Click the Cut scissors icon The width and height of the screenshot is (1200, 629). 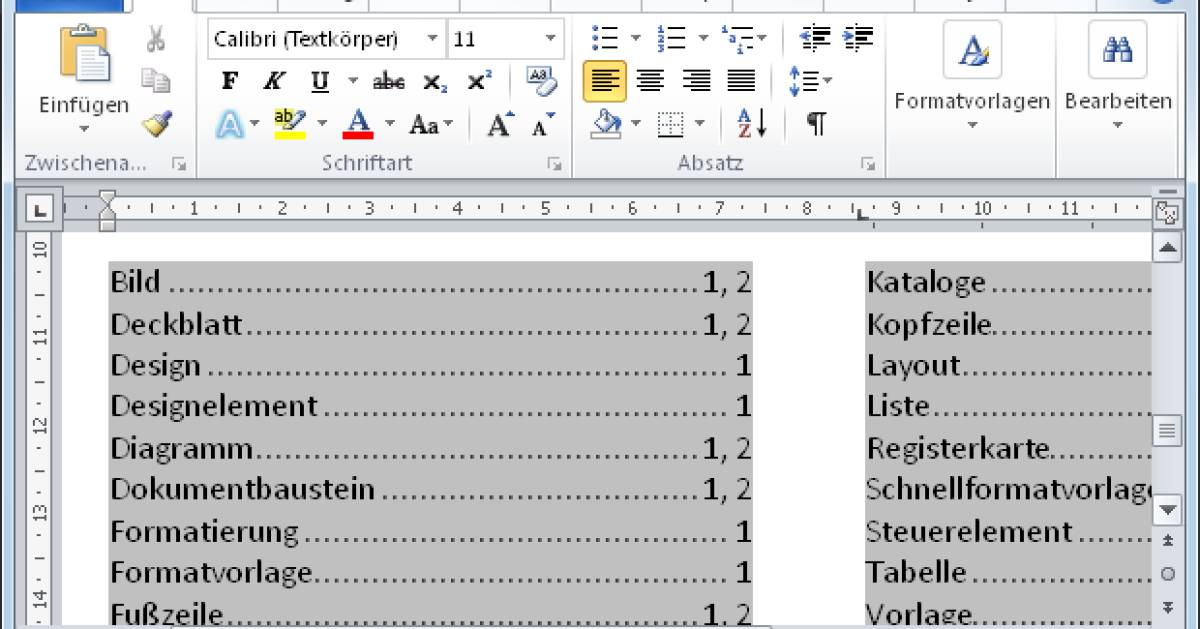[156, 40]
